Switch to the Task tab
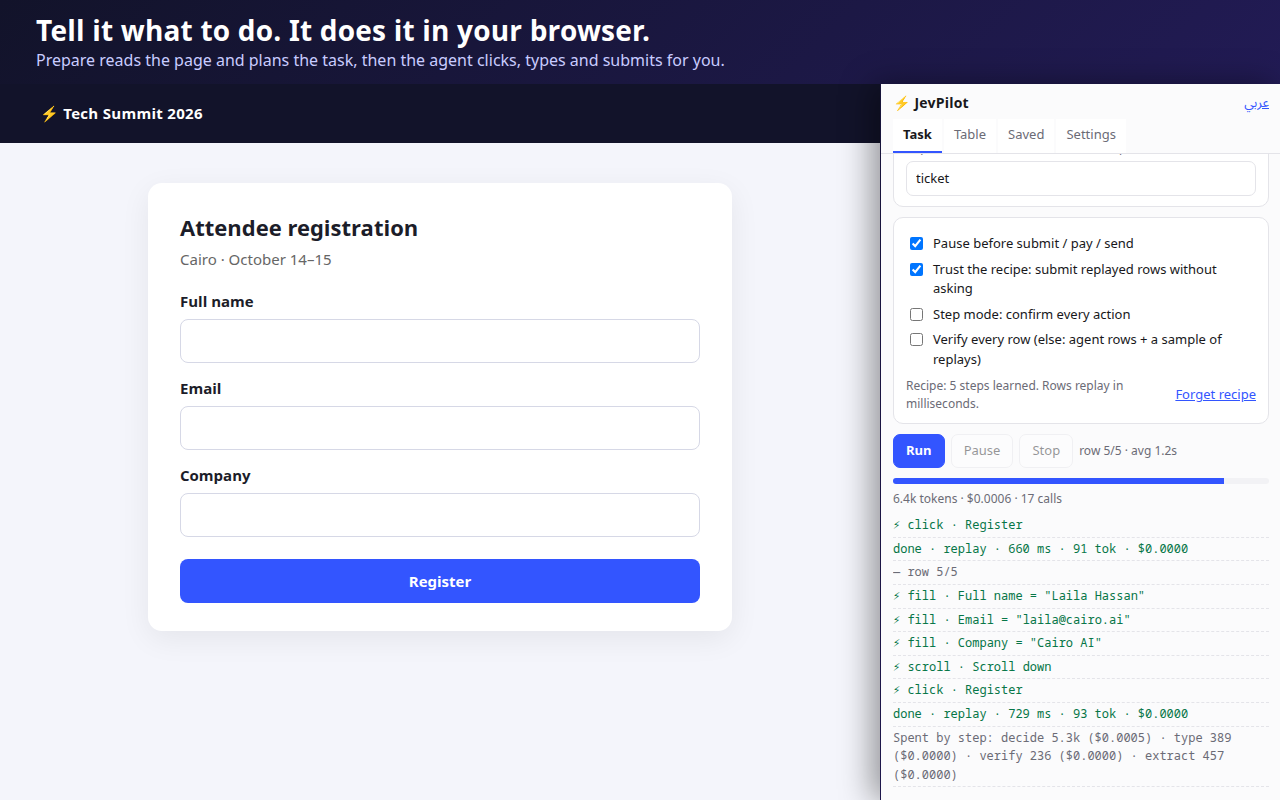This screenshot has height=800, width=1280. [x=917, y=135]
